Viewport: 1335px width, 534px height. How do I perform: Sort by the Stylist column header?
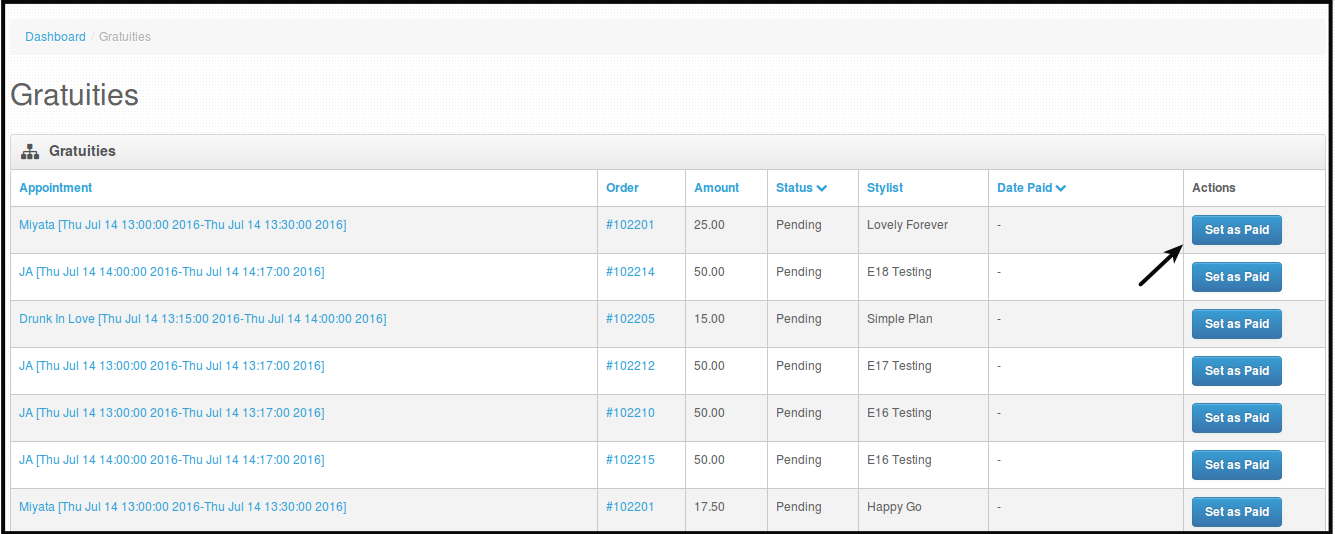tap(885, 188)
